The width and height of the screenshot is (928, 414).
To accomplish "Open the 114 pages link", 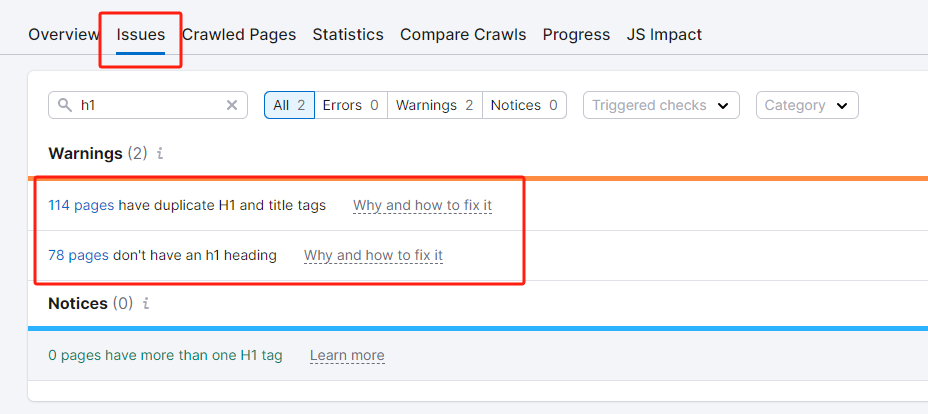I will pos(81,205).
